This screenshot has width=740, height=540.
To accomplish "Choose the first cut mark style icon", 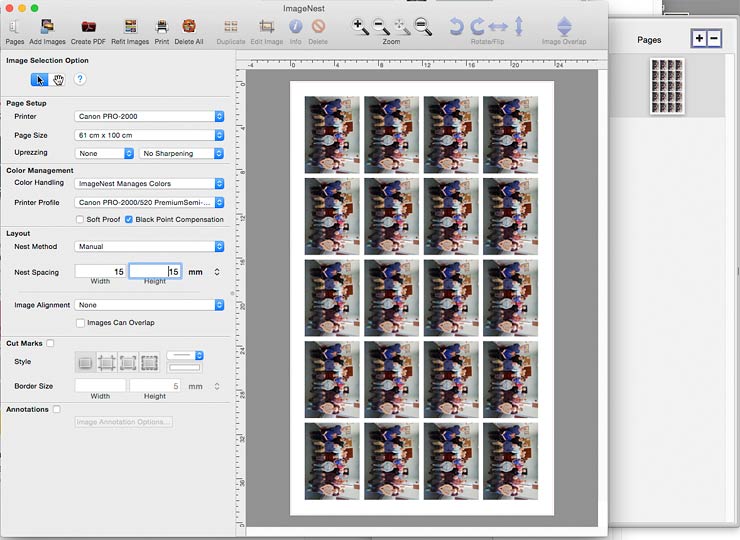I will pyautogui.click(x=85, y=363).
